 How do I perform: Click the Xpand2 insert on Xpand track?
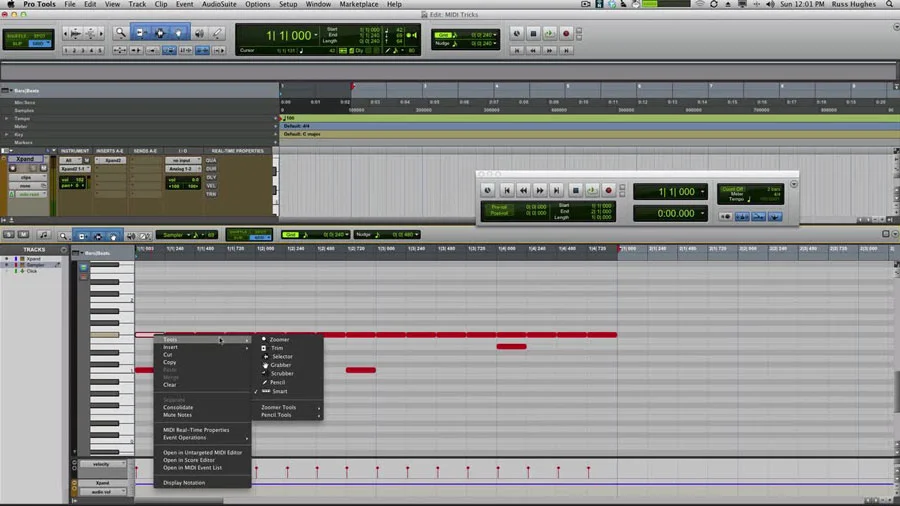111,161
